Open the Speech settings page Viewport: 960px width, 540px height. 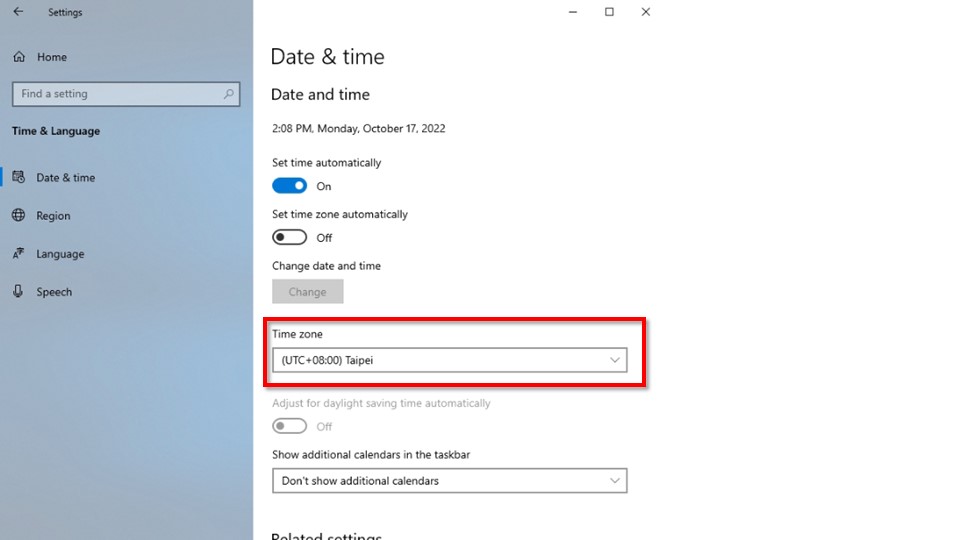point(54,292)
